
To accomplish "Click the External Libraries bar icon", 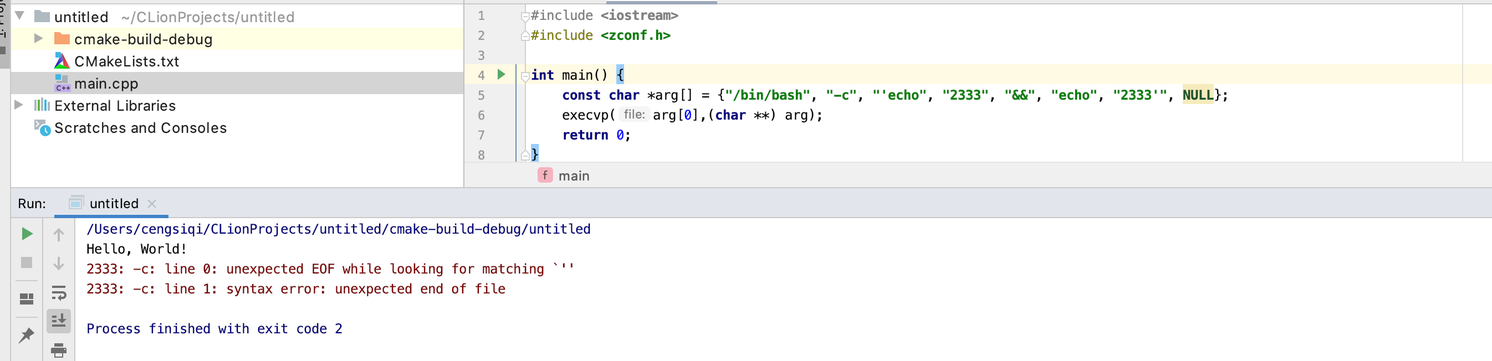I will tap(42, 105).
